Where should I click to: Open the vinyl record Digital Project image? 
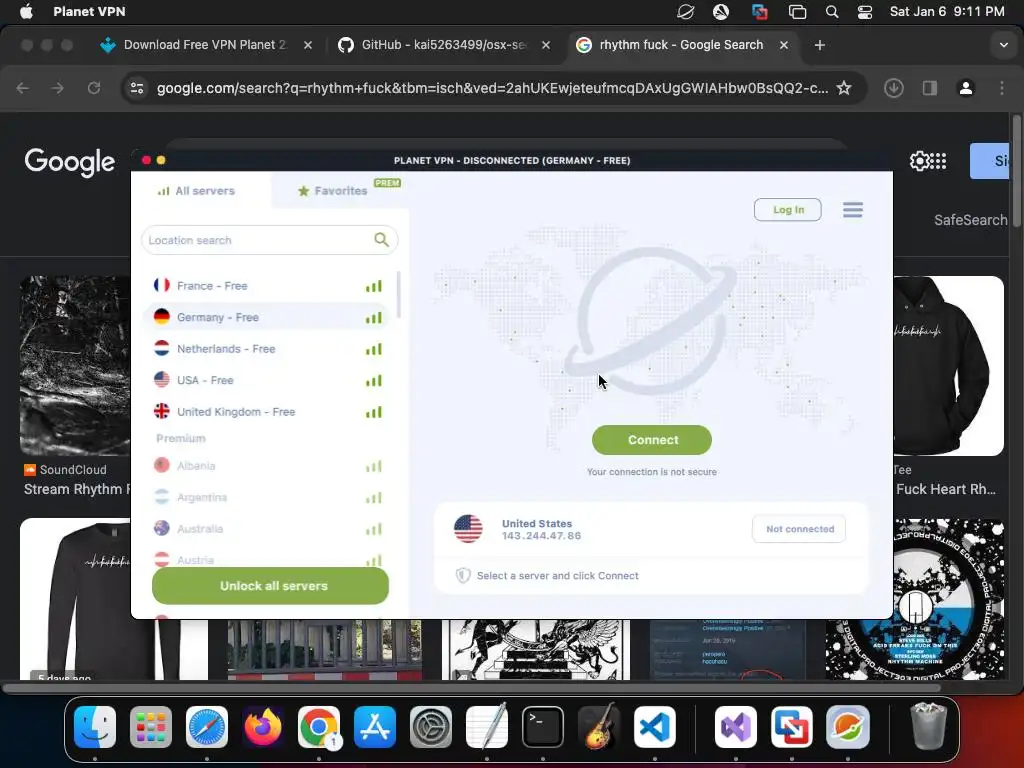click(915, 599)
